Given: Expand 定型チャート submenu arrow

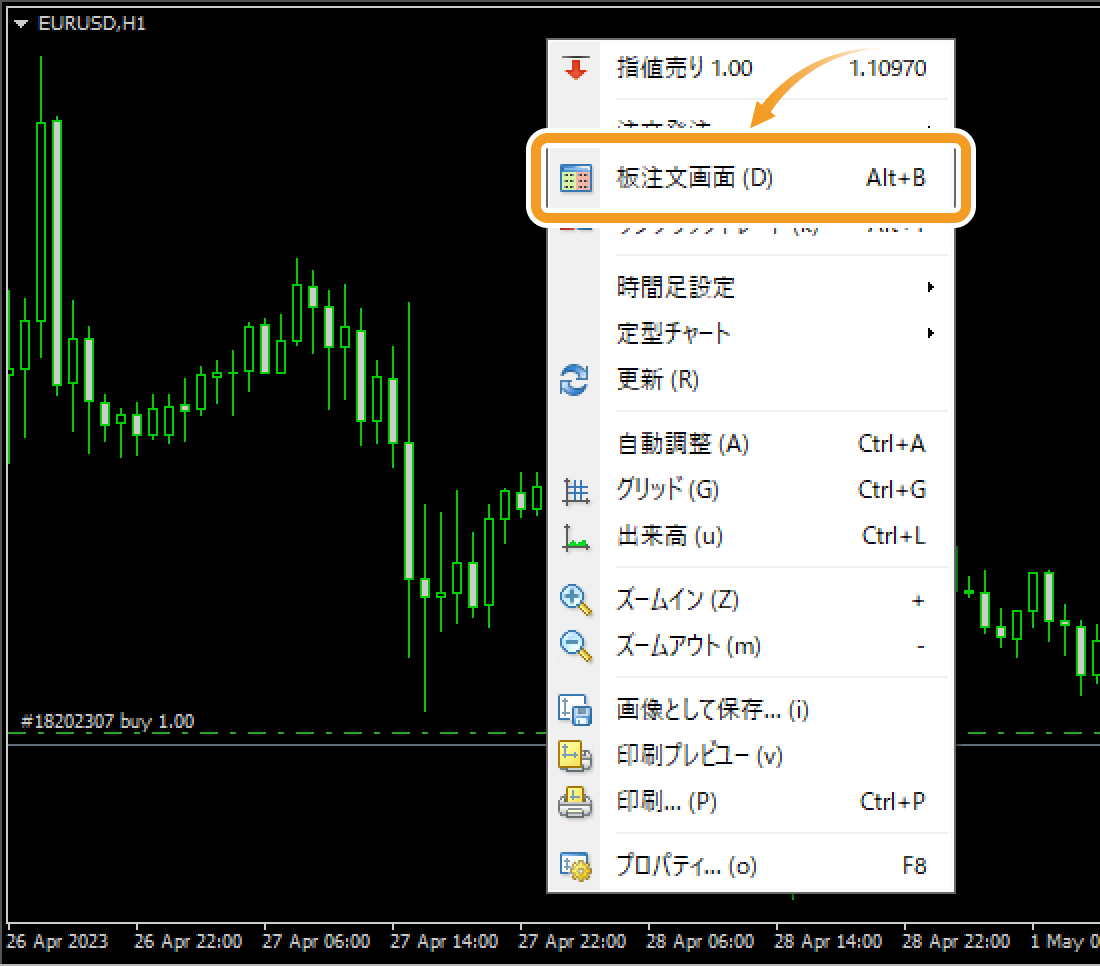Looking at the screenshot, I should point(930,333).
